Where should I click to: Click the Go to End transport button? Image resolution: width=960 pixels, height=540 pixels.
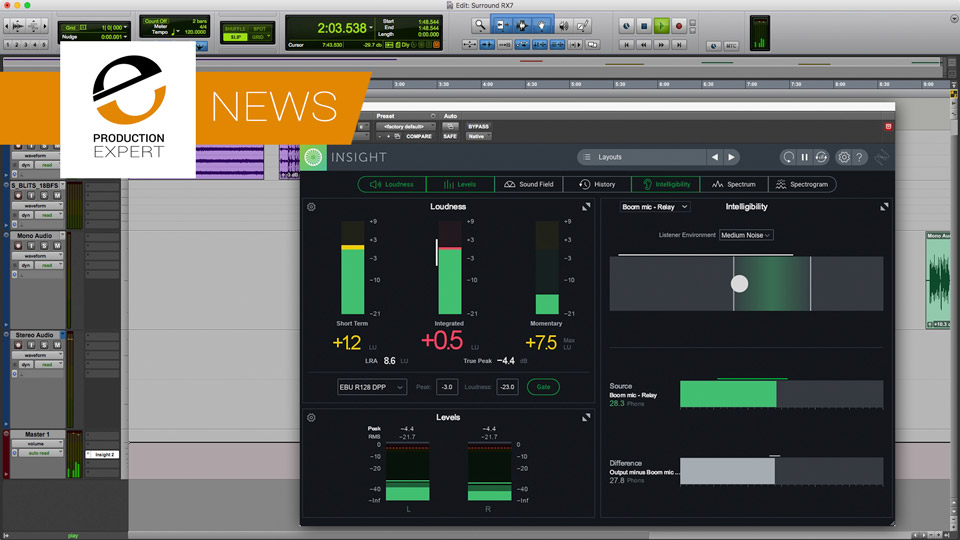(678, 45)
